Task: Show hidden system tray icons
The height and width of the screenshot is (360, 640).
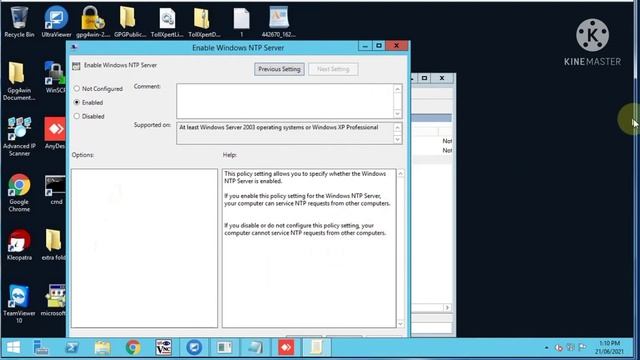Action: click(547, 348)
